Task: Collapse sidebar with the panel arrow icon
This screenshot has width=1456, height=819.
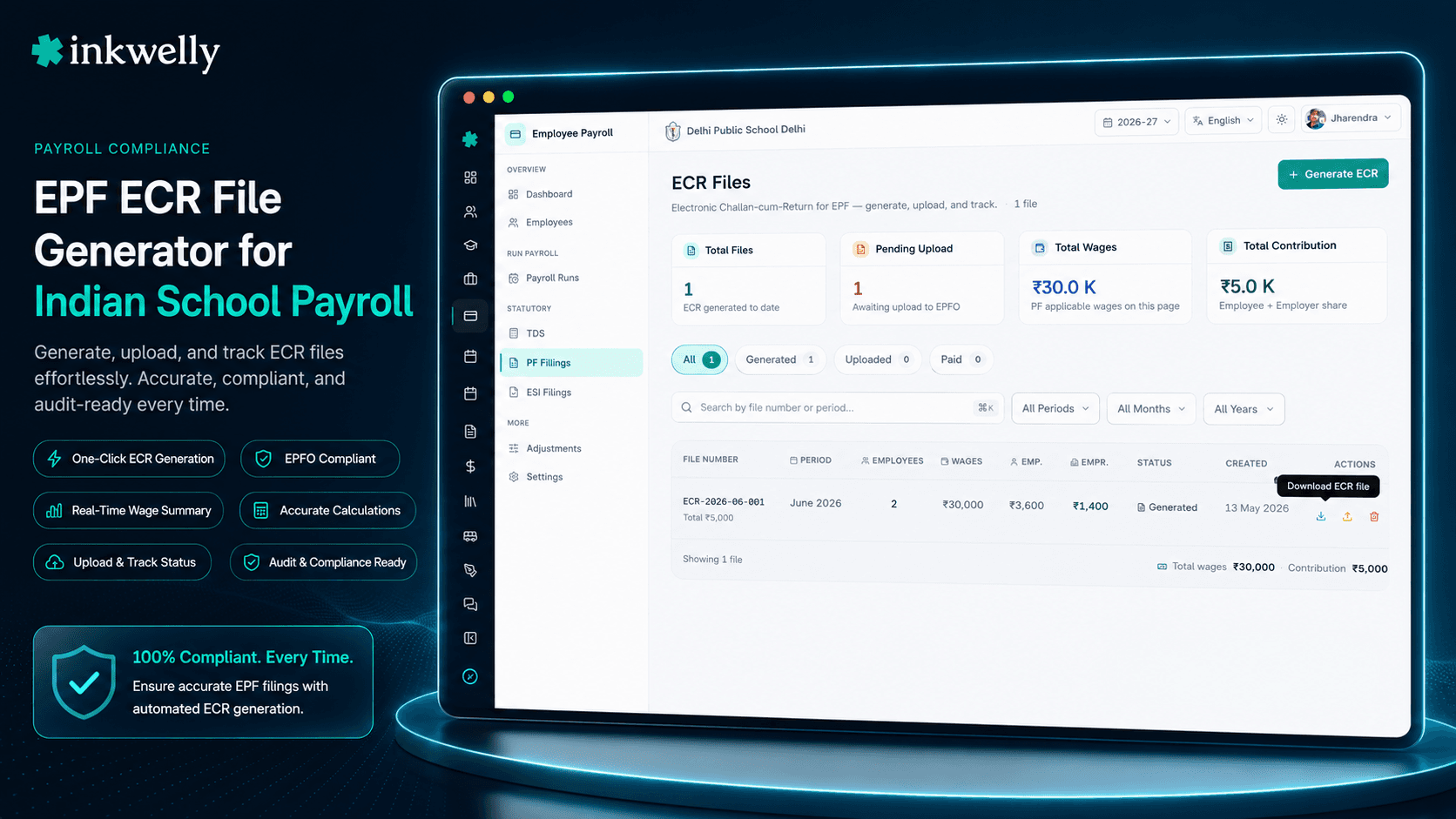Action: pyautogui.click(x=470, y=638)
